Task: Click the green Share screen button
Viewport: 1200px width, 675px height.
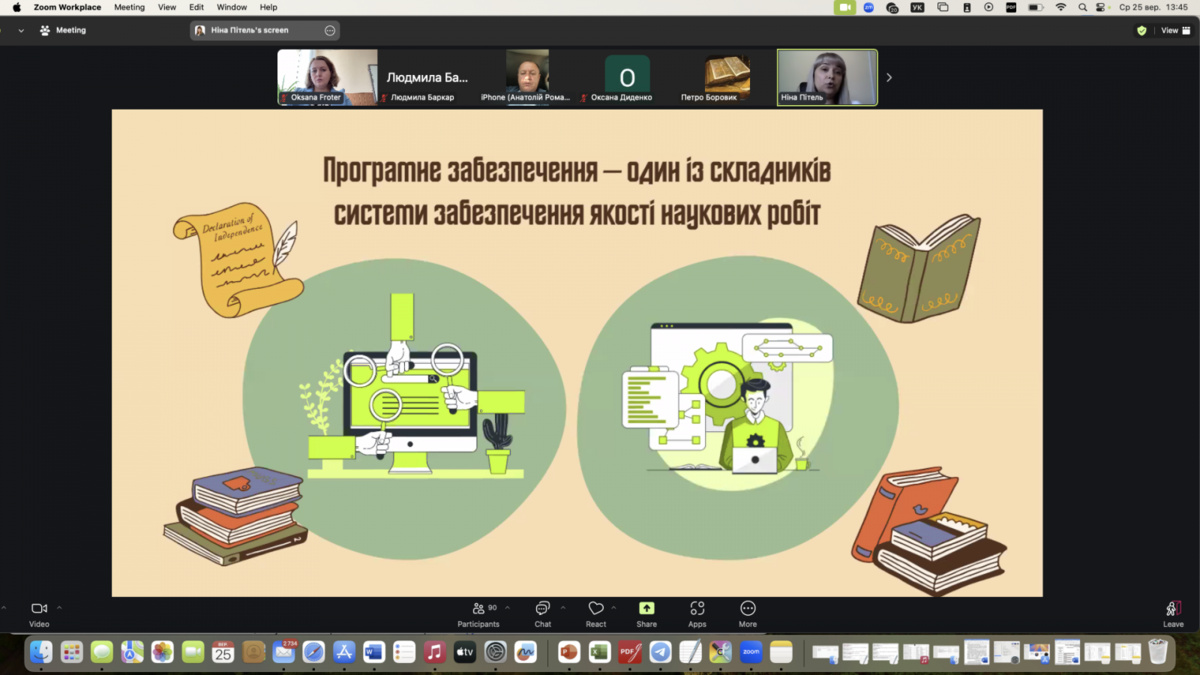Action: point(647,614)
